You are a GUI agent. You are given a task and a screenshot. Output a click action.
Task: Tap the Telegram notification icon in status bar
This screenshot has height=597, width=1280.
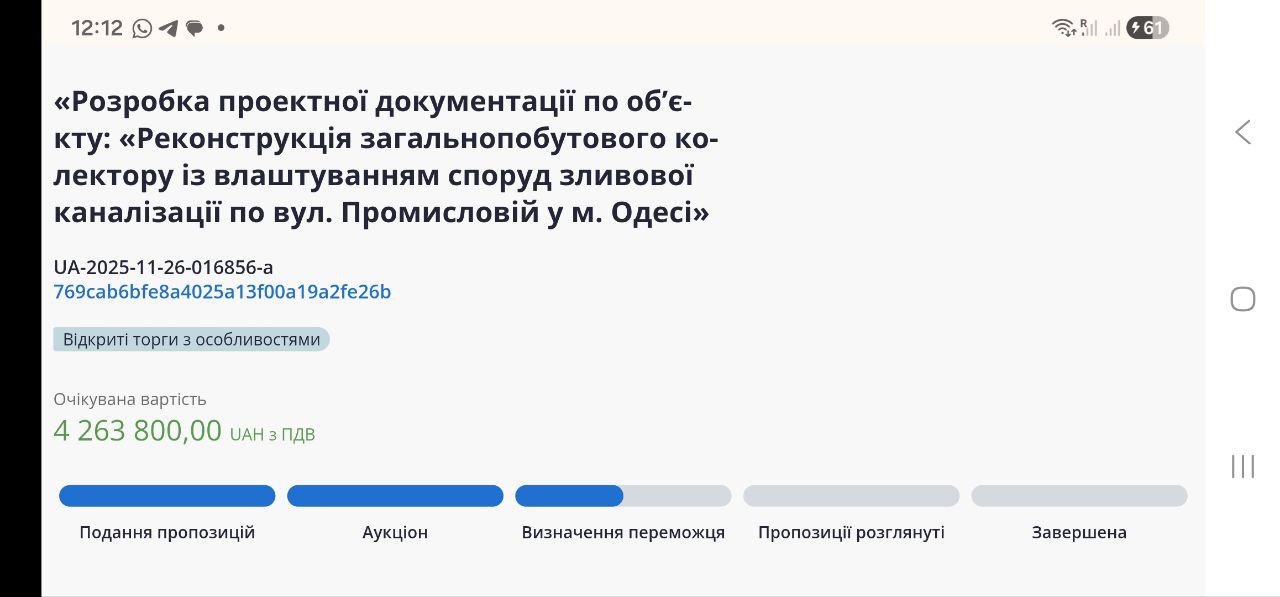pyautogui.click(x=168, y=28)
